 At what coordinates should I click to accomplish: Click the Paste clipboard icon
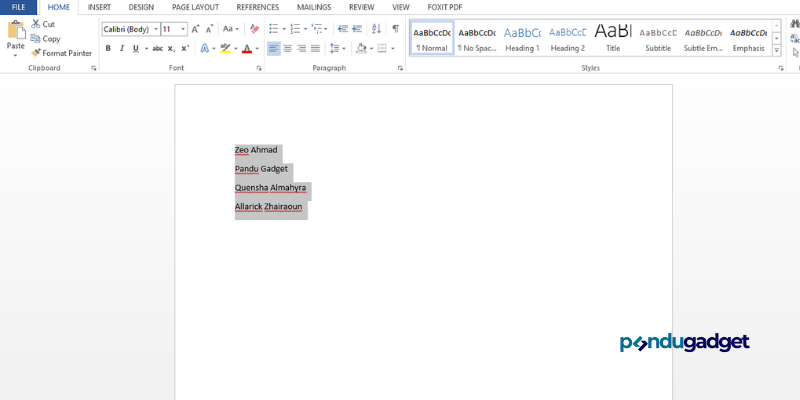16,30
